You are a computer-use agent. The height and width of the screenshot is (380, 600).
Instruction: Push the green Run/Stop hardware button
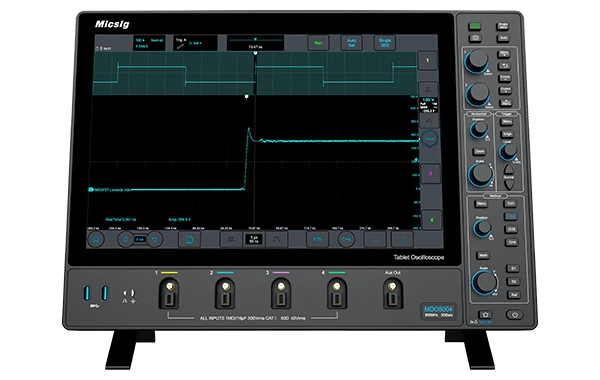coord(475,26)
